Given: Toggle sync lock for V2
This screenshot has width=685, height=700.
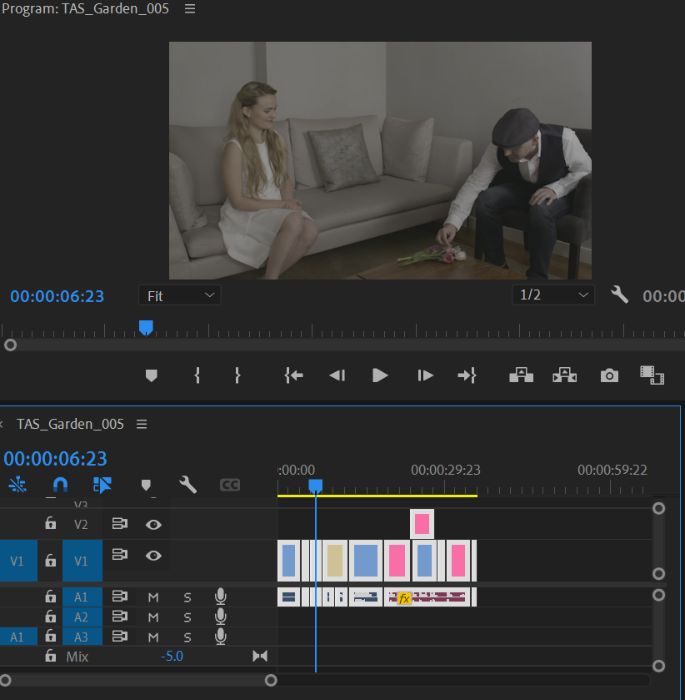Looking at the screenshot, I should (120, 523).
